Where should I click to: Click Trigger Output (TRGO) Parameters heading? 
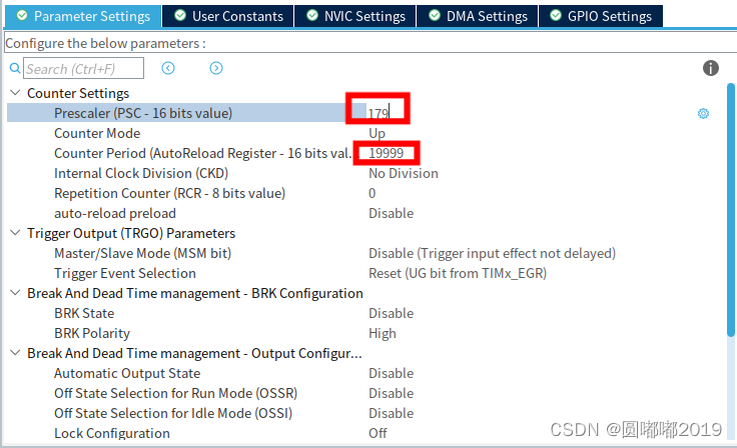coord(131,233)
